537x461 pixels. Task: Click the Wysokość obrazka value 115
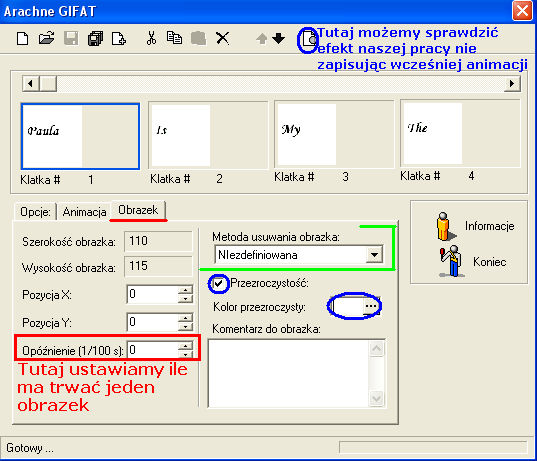point(158,266)
